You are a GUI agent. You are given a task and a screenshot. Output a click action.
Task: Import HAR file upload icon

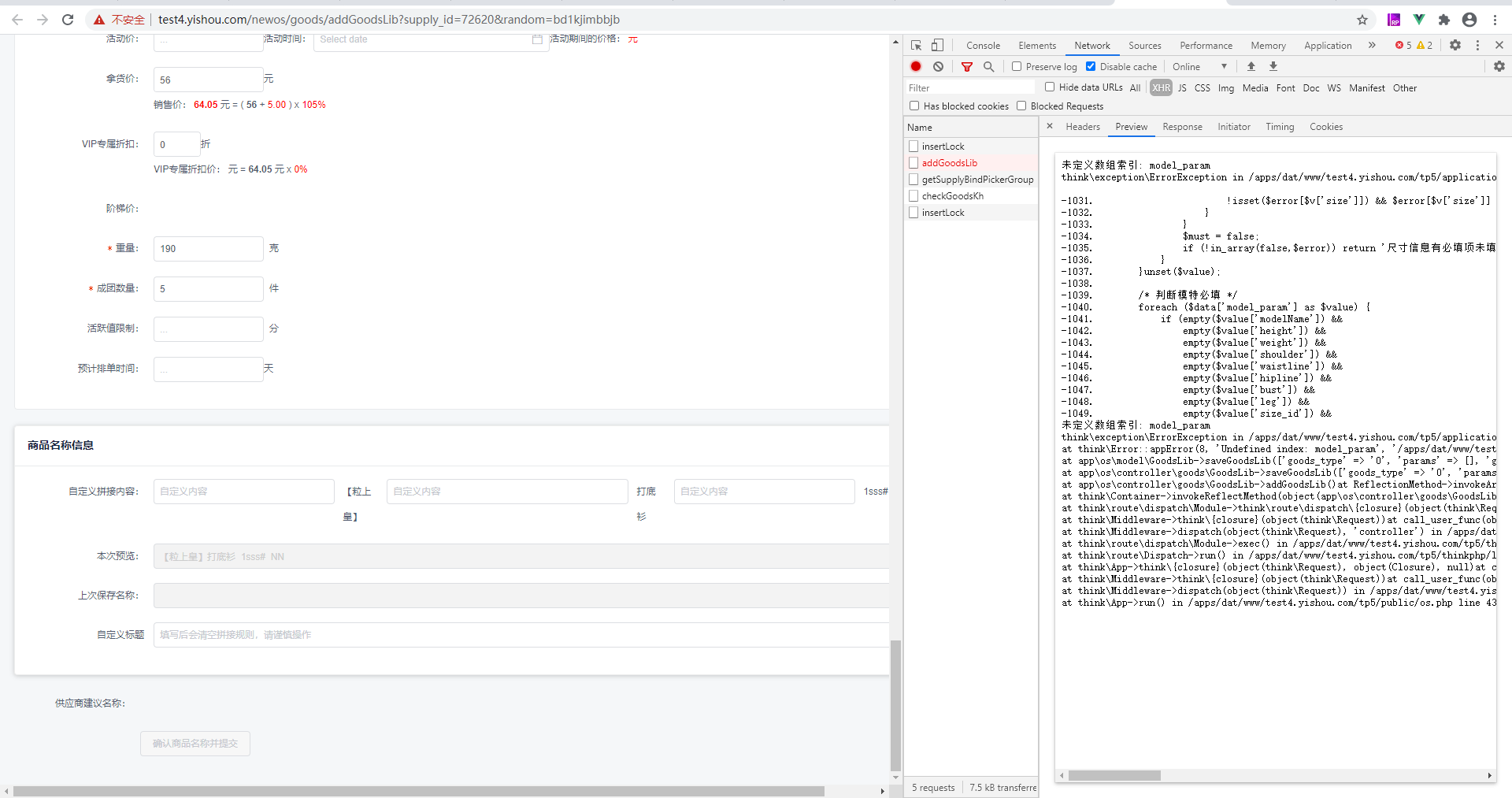[1251, 67]
